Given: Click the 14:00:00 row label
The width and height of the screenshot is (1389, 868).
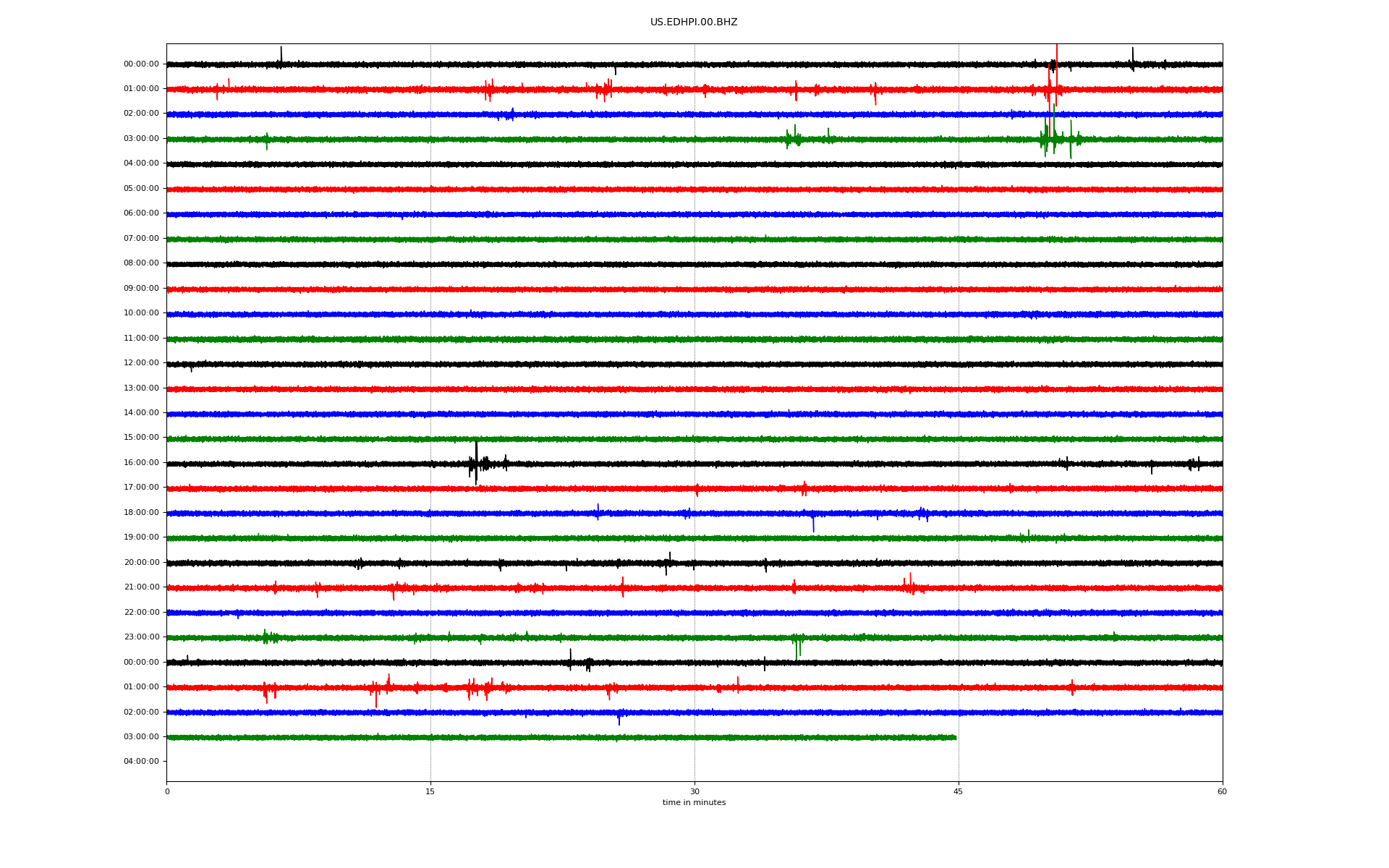Looking at the screenshot, I should [141, 413].
